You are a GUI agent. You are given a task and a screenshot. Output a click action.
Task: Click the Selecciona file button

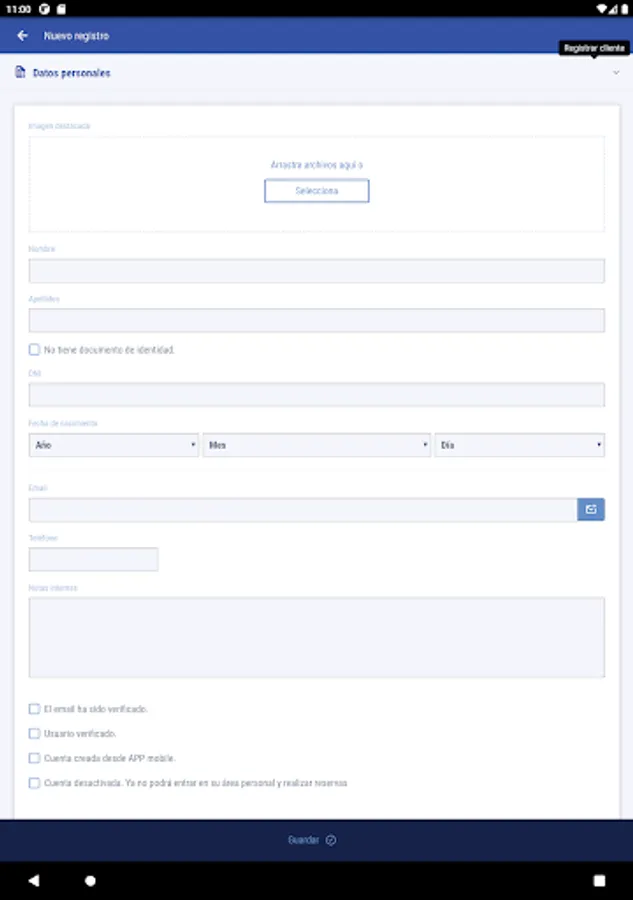(316, 191)
